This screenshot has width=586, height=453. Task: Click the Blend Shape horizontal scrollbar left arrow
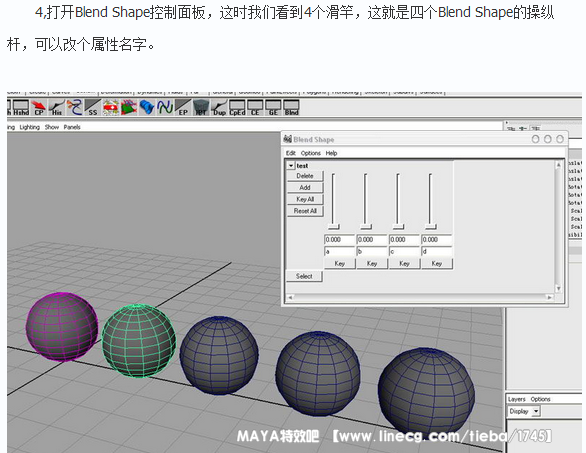[290, 297]
